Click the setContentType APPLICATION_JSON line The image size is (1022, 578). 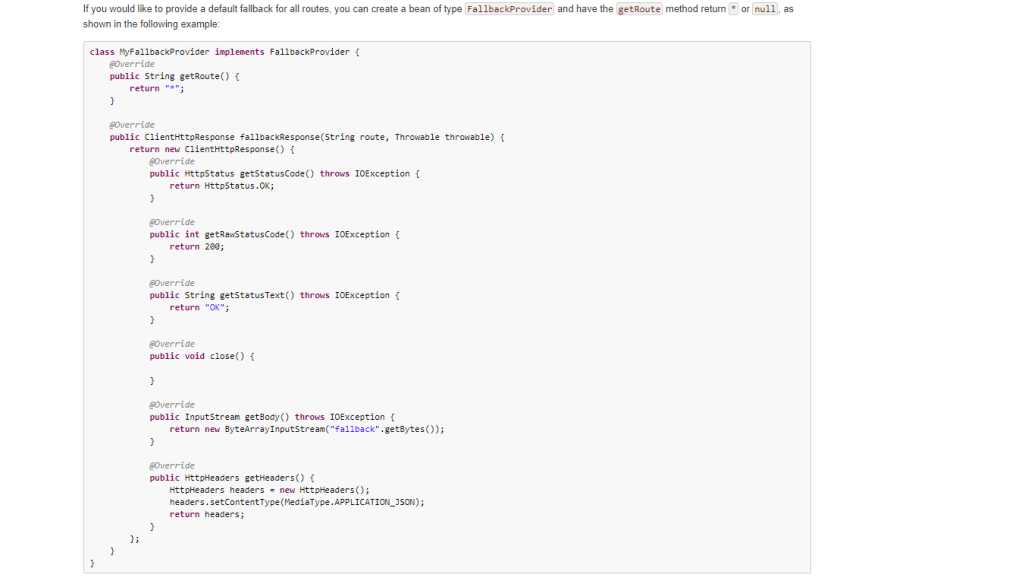tap(297, 502)
